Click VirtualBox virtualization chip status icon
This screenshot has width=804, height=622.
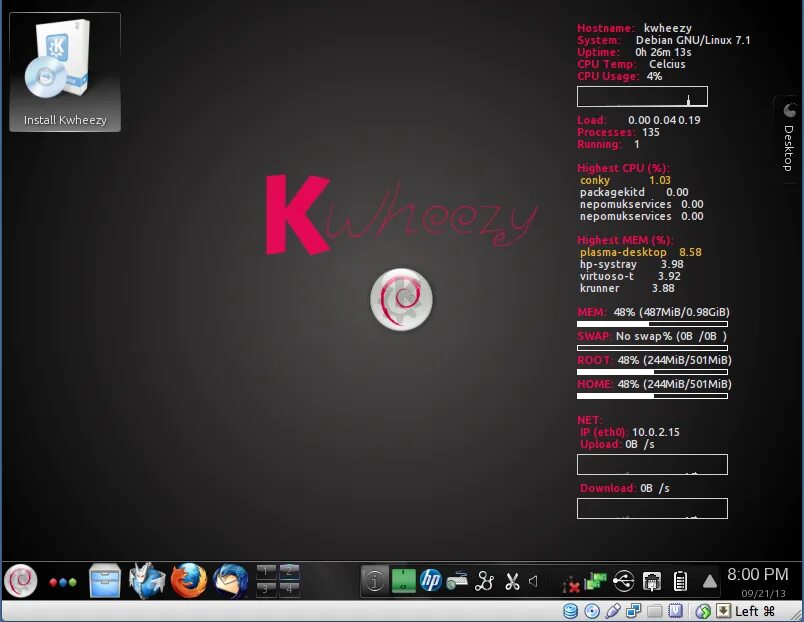tap(676, 611)
